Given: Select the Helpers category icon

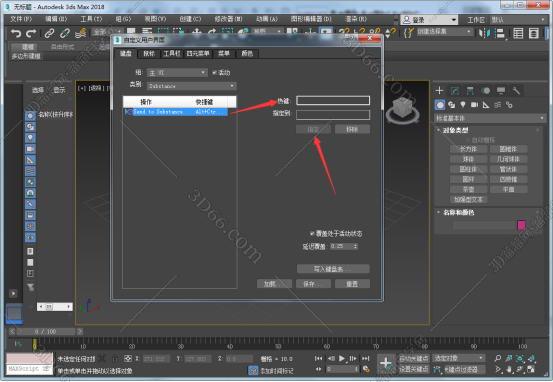Looking at the screenshot, I should point(486,105).
